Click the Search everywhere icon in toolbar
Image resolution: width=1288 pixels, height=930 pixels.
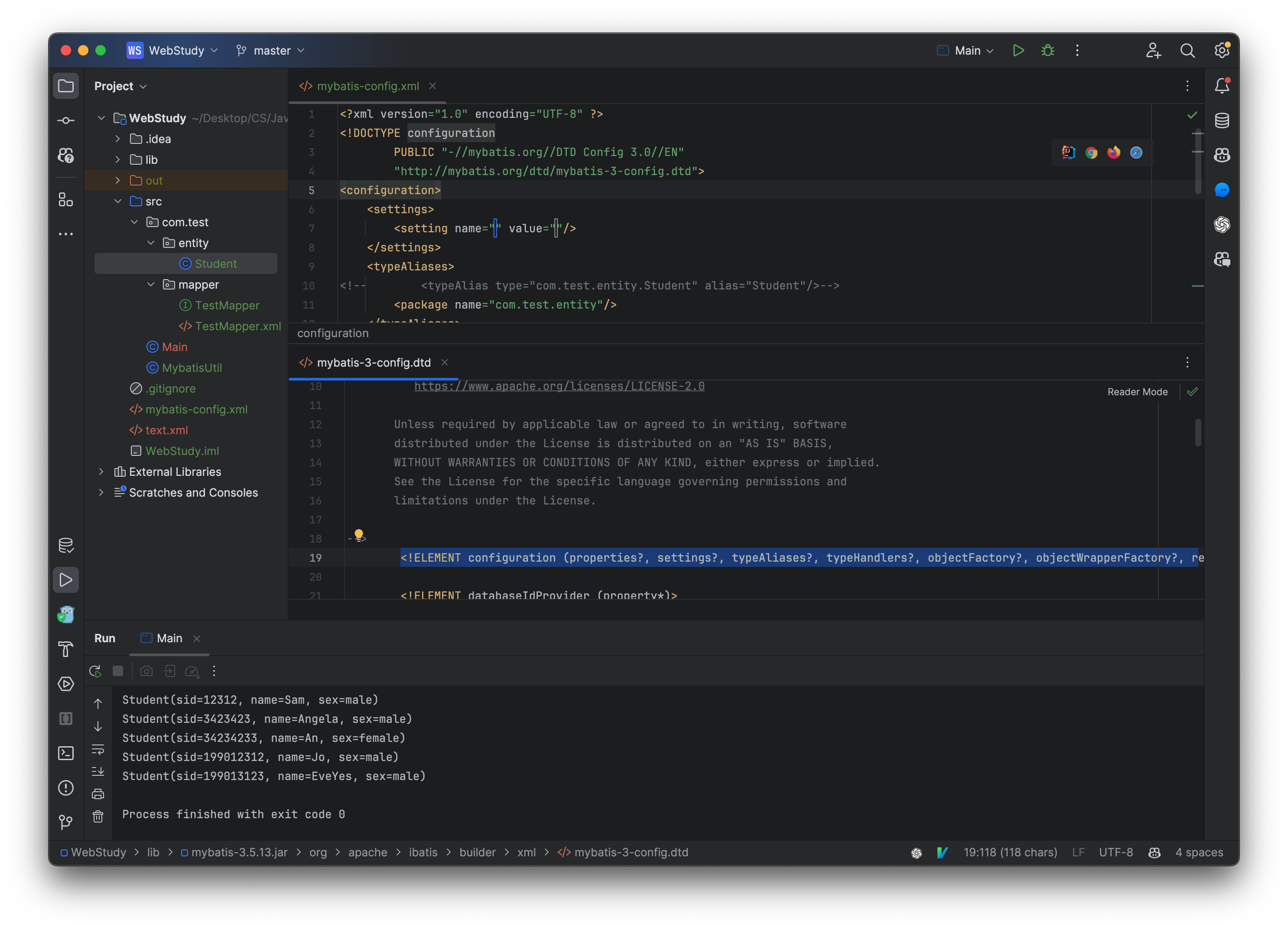click(1187, 50)
